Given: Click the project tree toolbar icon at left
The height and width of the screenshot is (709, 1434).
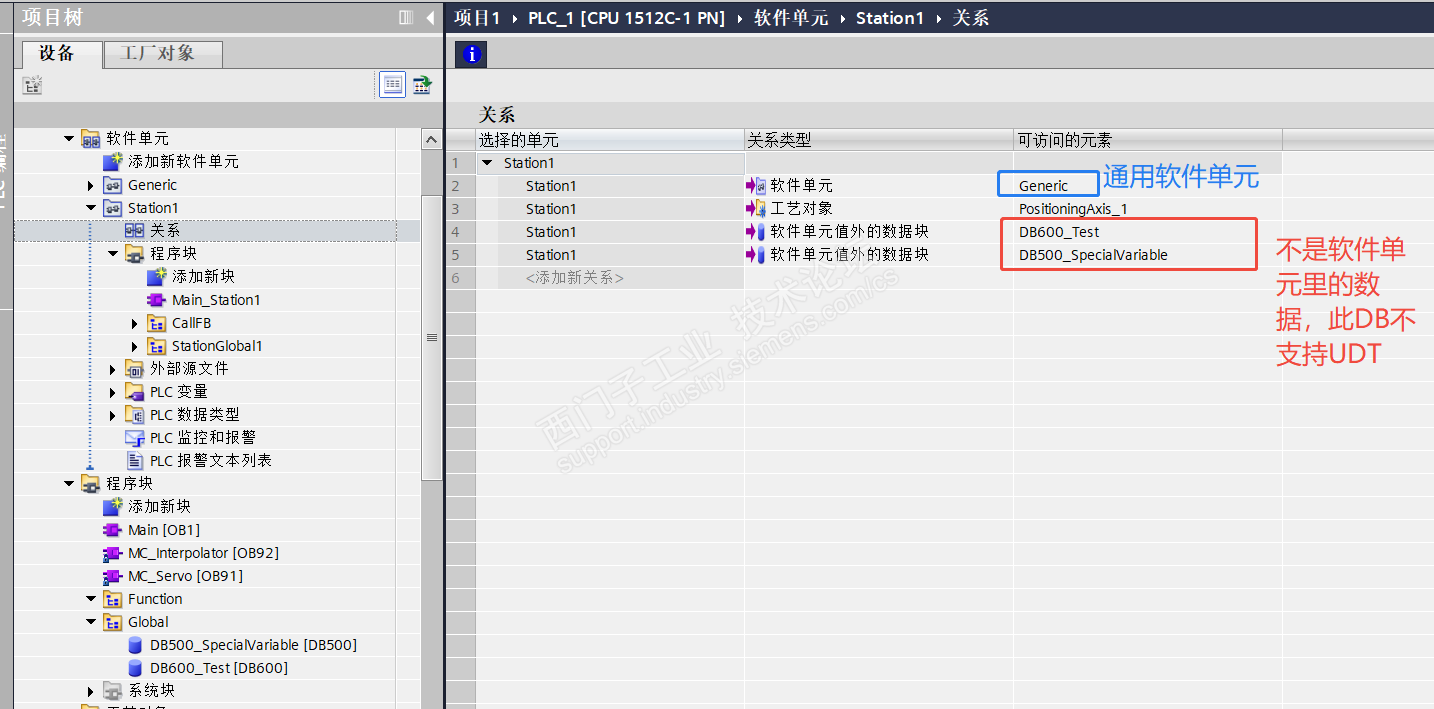Looking at the screenshot, I should 33,86.
